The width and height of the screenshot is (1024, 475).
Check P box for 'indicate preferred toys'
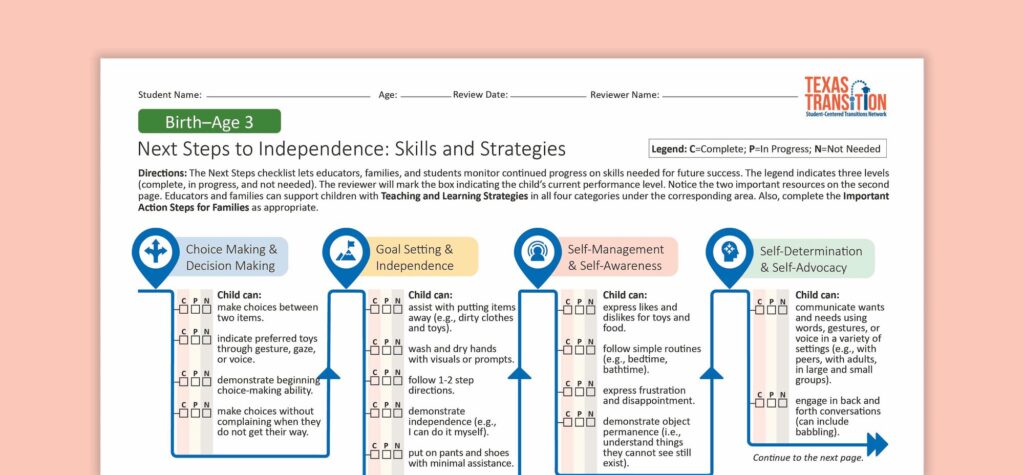[195, 340]
